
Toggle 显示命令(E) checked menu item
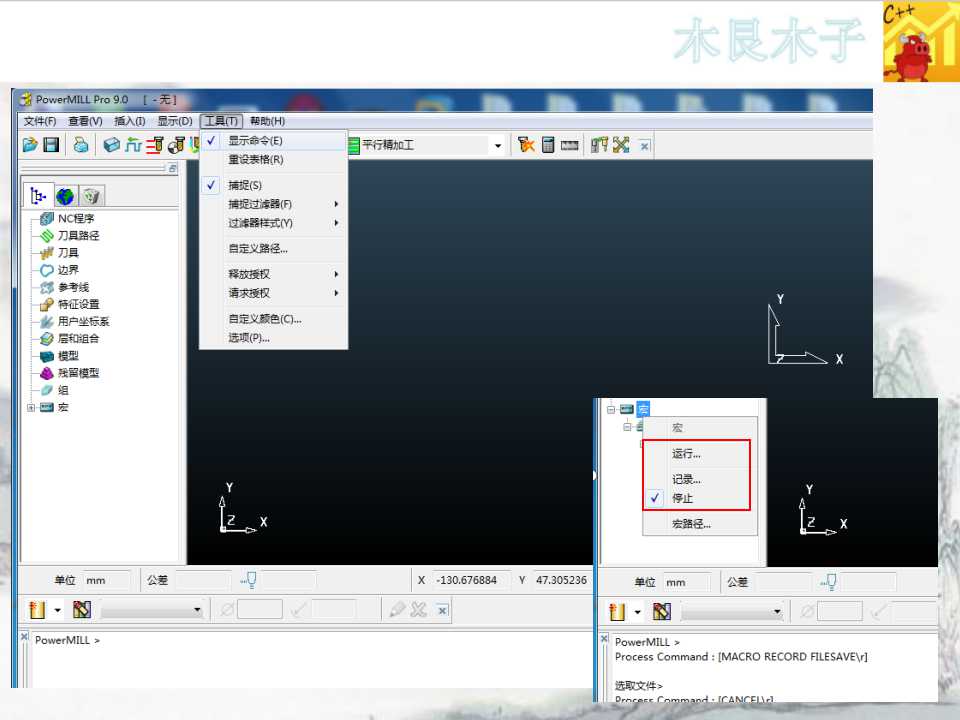pos(273,141)
